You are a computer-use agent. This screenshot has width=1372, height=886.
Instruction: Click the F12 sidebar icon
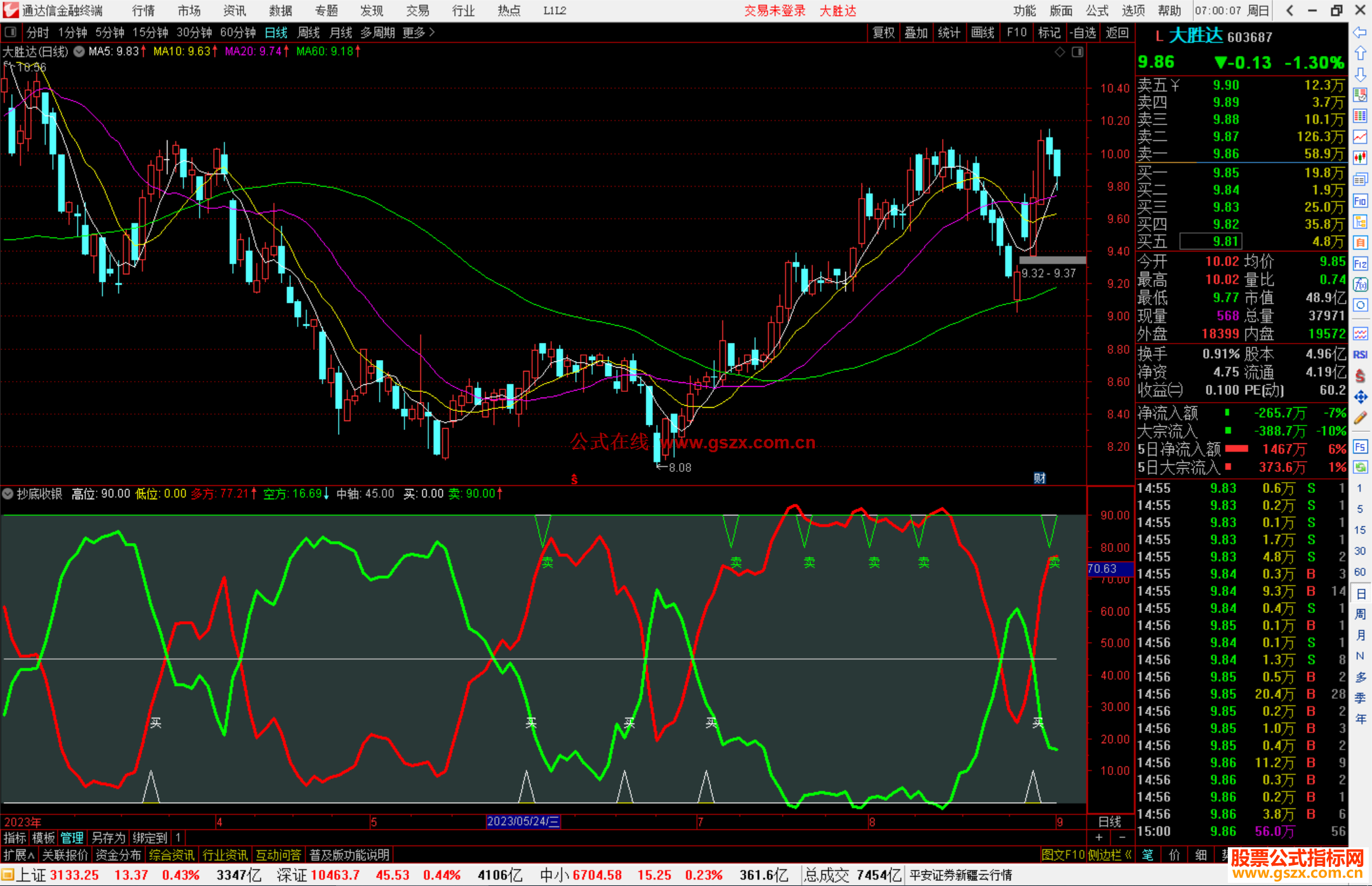[x=1360, y=264]
